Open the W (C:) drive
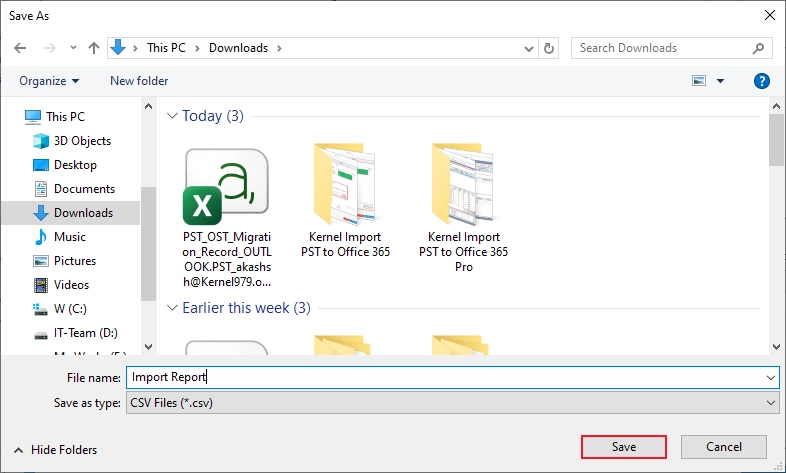Image resolution: width=786 pixels, height=473 pixels. (60, 309)
